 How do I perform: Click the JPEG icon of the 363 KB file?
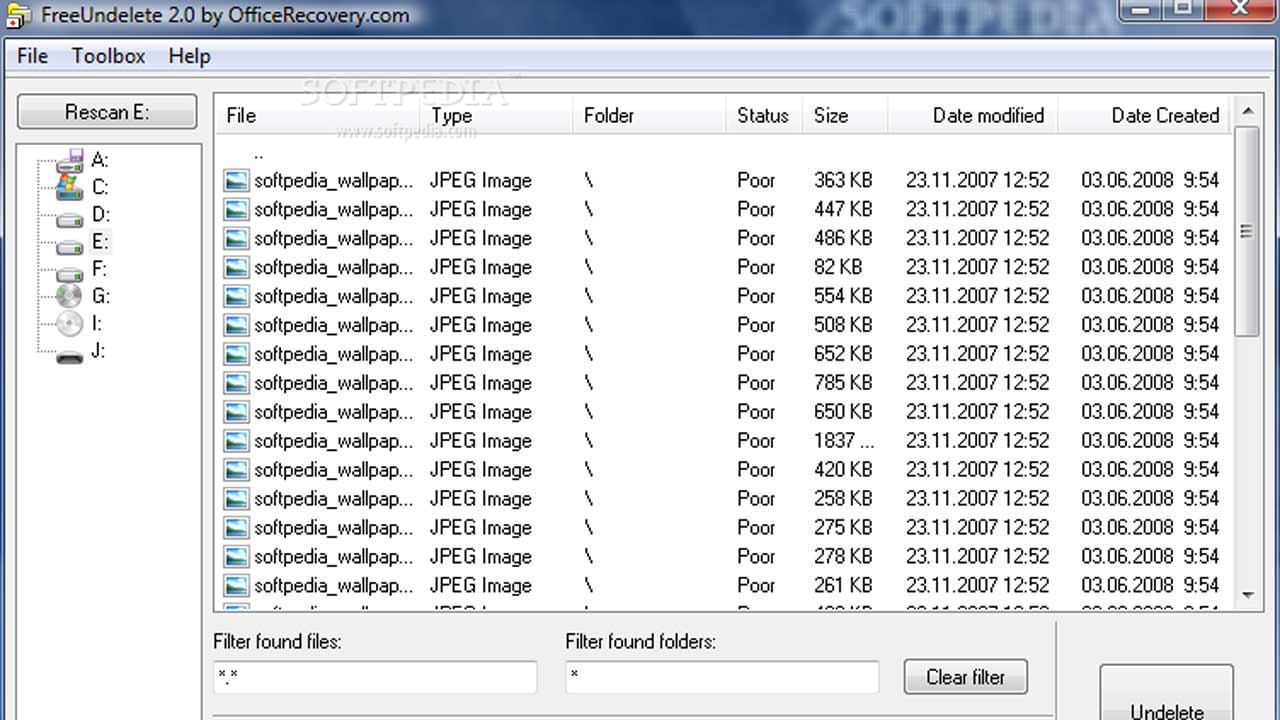click(236, 181)
